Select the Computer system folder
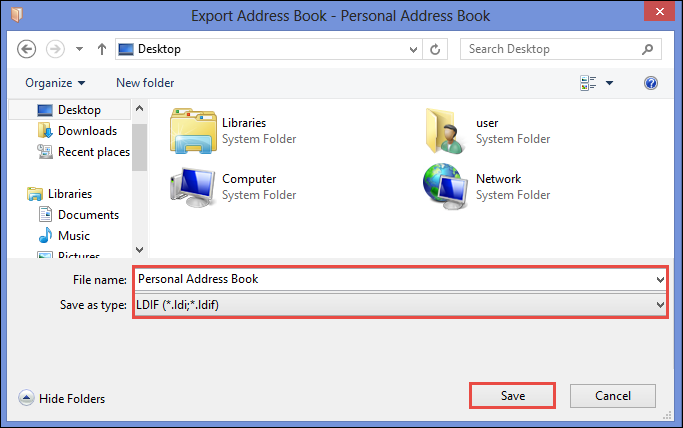The height and width of the screenshot is (428, 683). point(234,187)
